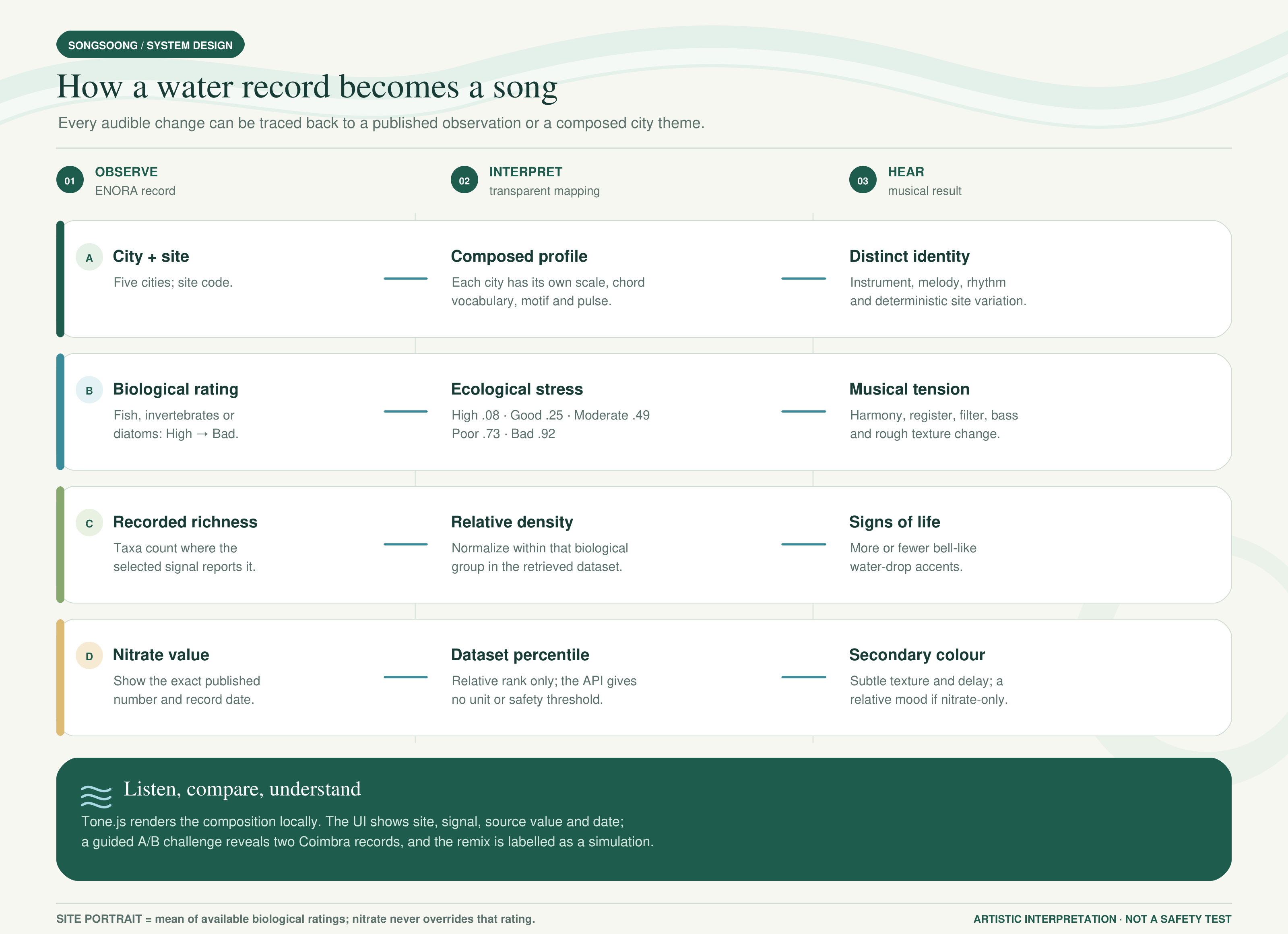The image size is (1288, 934).
Task: Click the 'Nitrate value' heading
Action: [x=161, y=655]
